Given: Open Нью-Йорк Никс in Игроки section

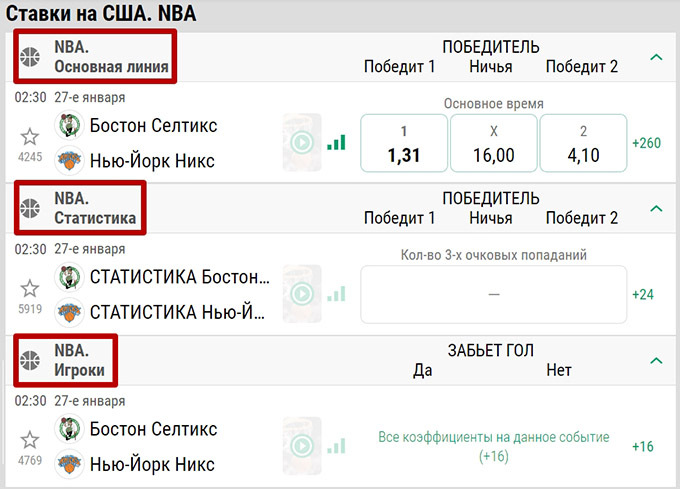Looking at the screenshot, I should pyautogui.click(x=152, y=464).
